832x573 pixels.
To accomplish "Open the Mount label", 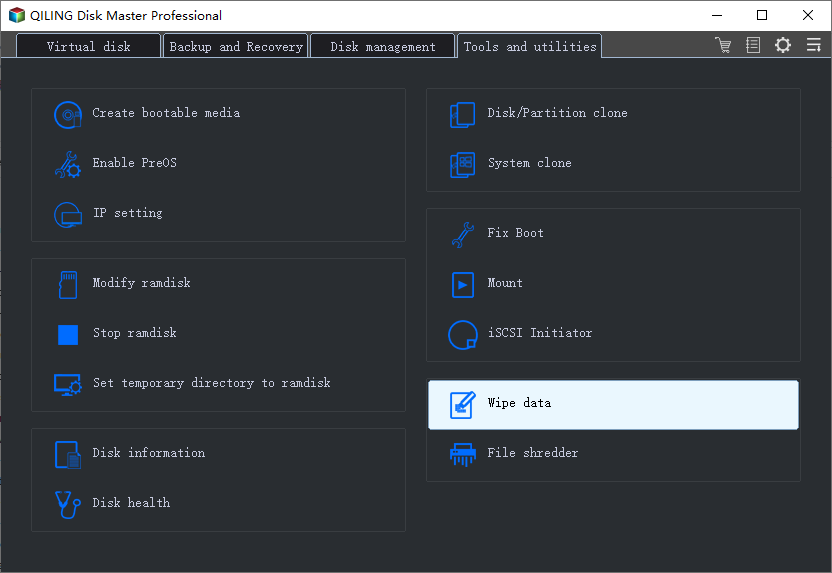I will (x=505, y=283).
